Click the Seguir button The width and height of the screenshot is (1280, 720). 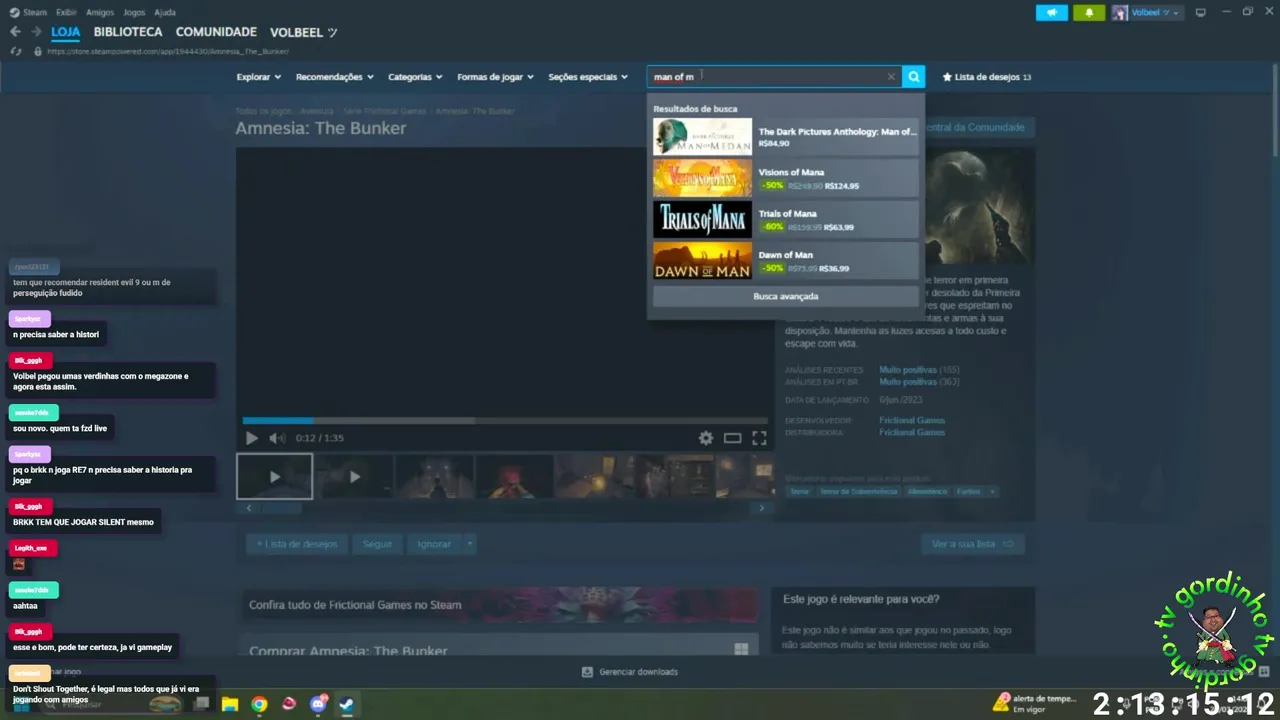click(x=377, y=544)
